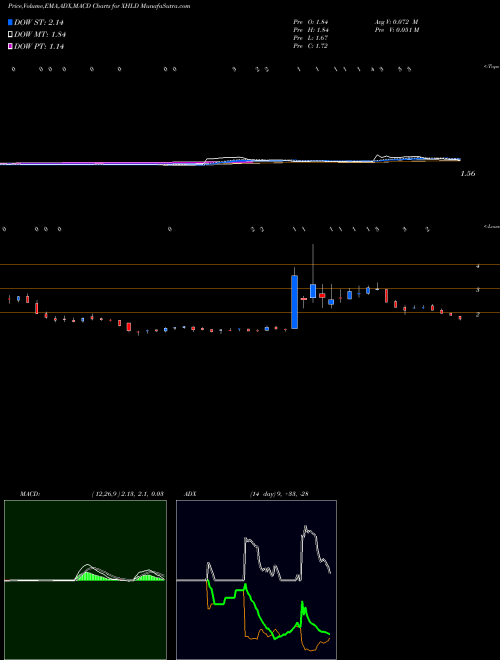Image resolution: width=500 pixels, height=660 pixels.
Task: Click price axis label 3
Action: (x=478, y=290)
